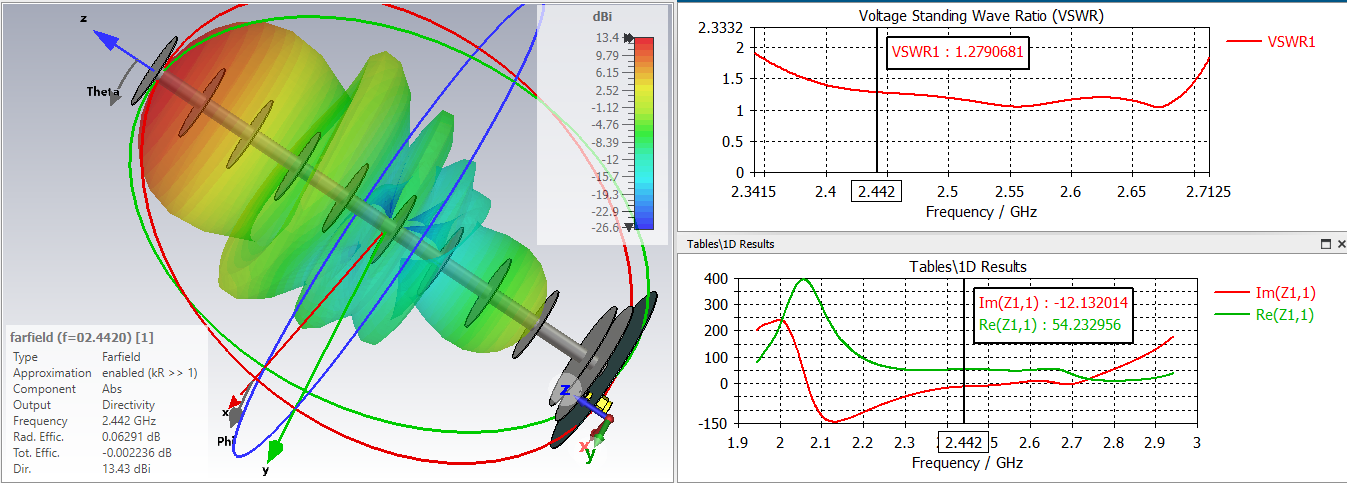Click the lower clamp arrow on the dBi color bar
The height and width of the screenshot is (483, 1347).
[629, 227]
